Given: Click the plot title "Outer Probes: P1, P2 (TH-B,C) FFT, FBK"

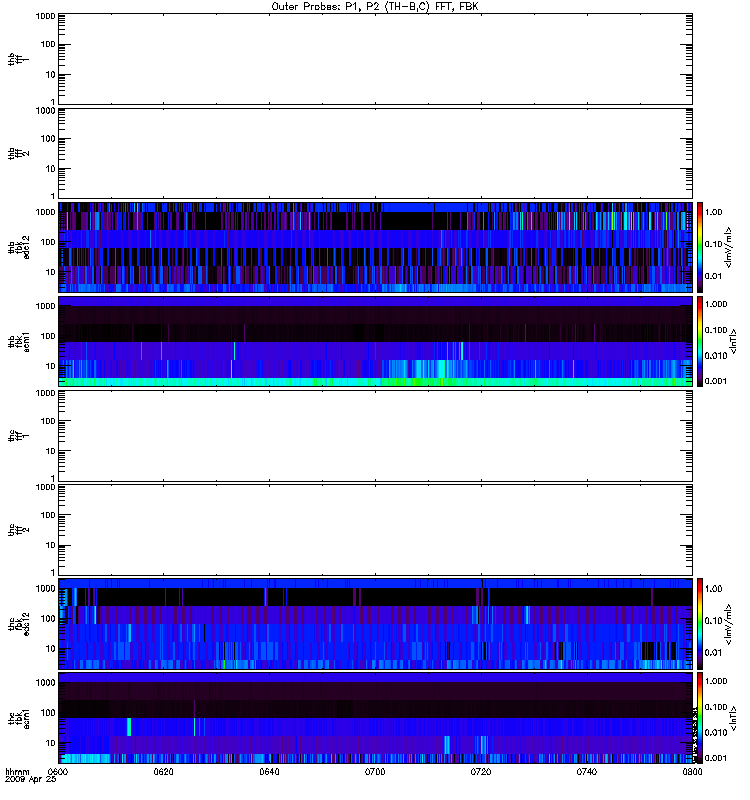Looking at the screenshot, I should point(375,7).
